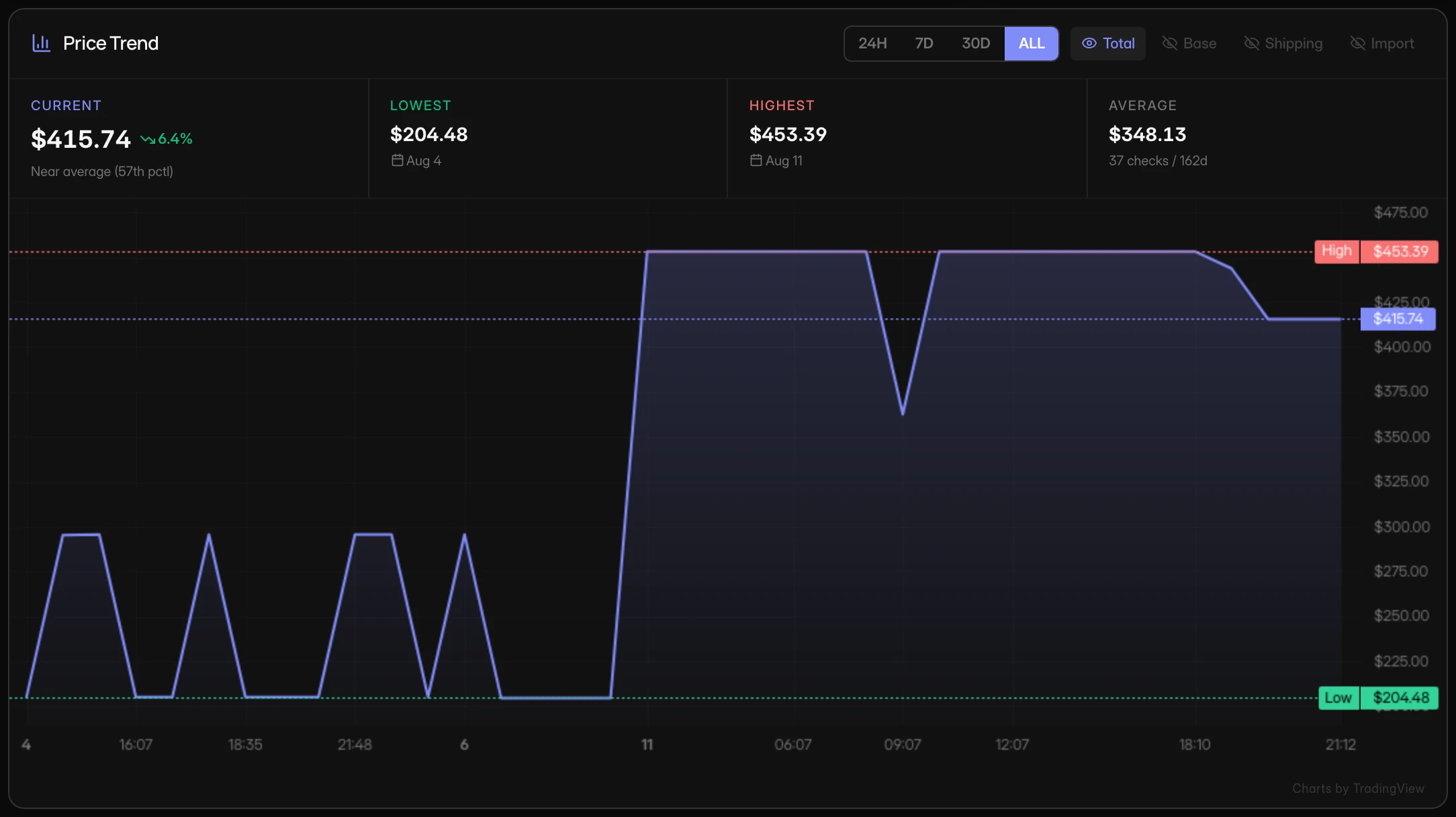
Task: Click the 21:12 time axis label
Action: (x=1340, y=744)
